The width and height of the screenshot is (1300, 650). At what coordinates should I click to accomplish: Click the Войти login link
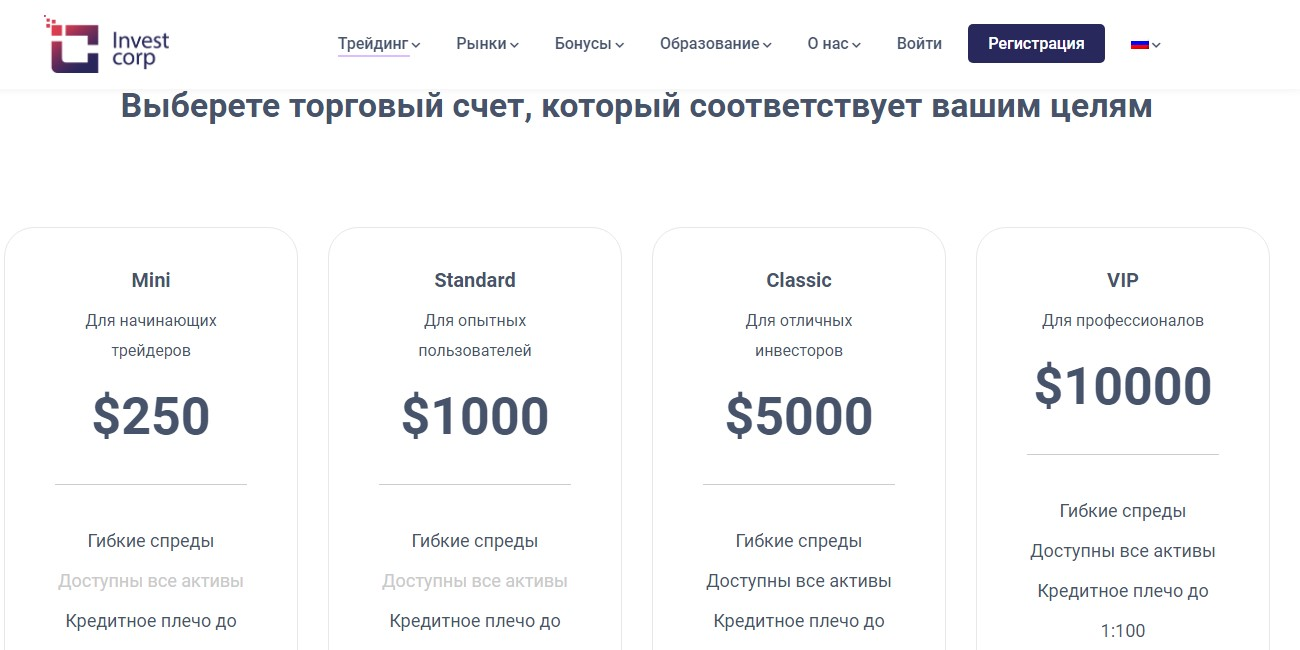pos(919,44)
